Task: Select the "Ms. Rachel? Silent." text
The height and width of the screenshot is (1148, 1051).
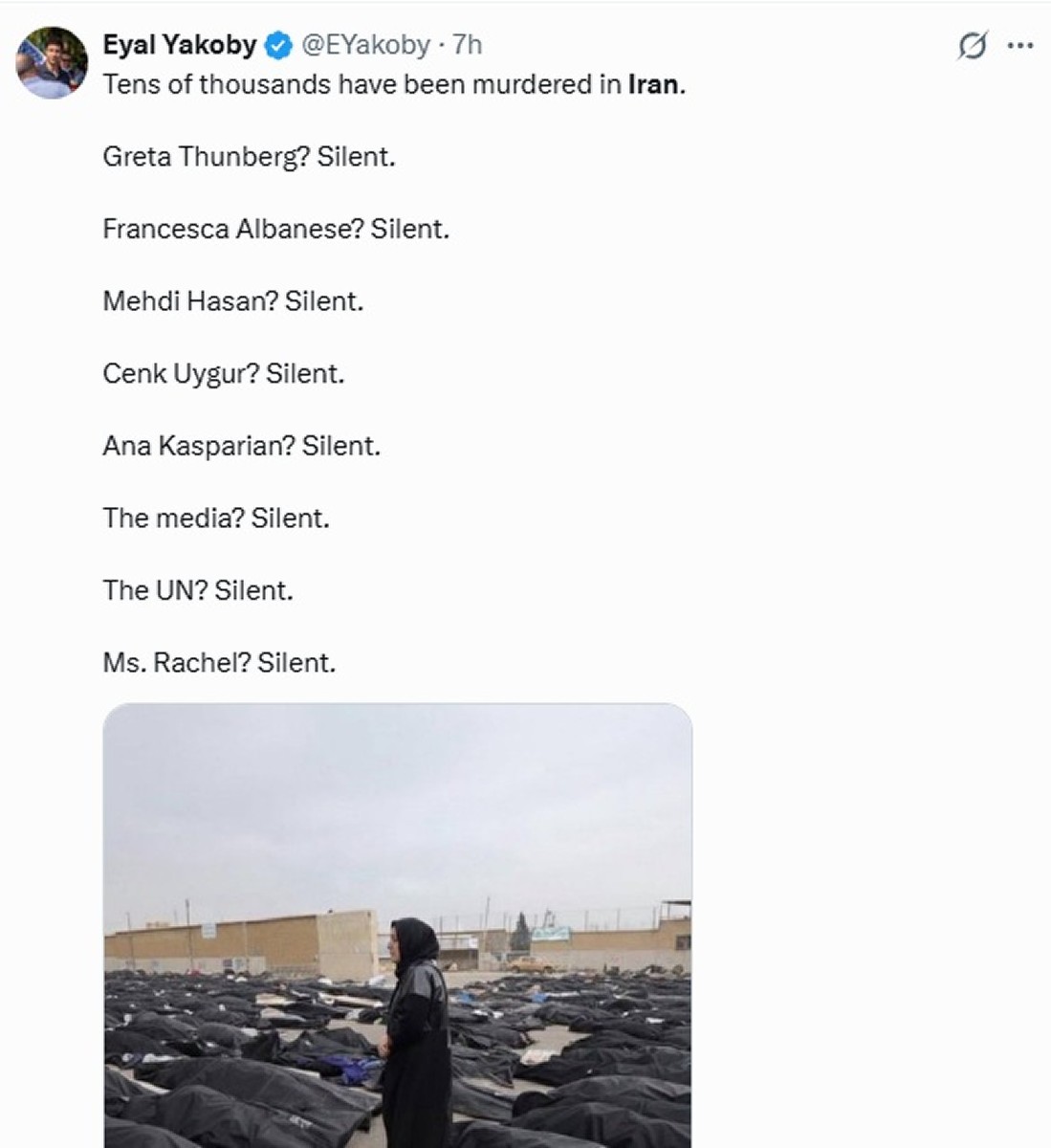Action: 219,663
